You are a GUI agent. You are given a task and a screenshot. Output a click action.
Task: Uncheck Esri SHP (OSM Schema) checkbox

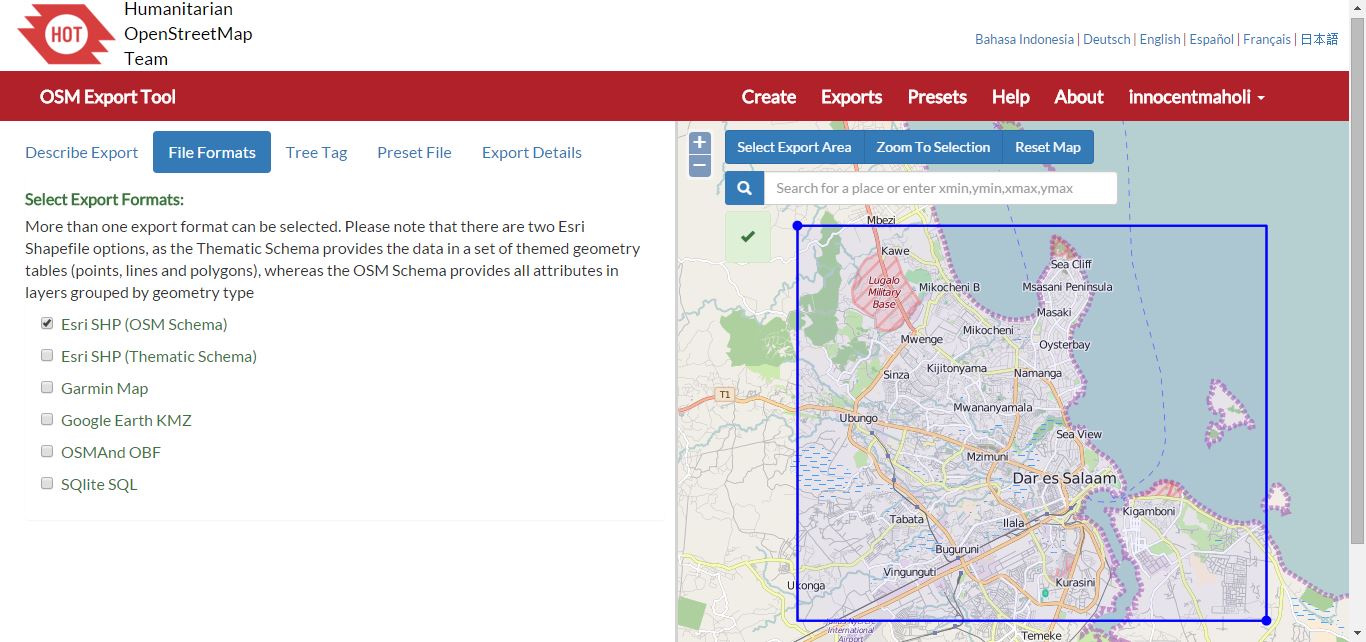[x=47, y=323]
